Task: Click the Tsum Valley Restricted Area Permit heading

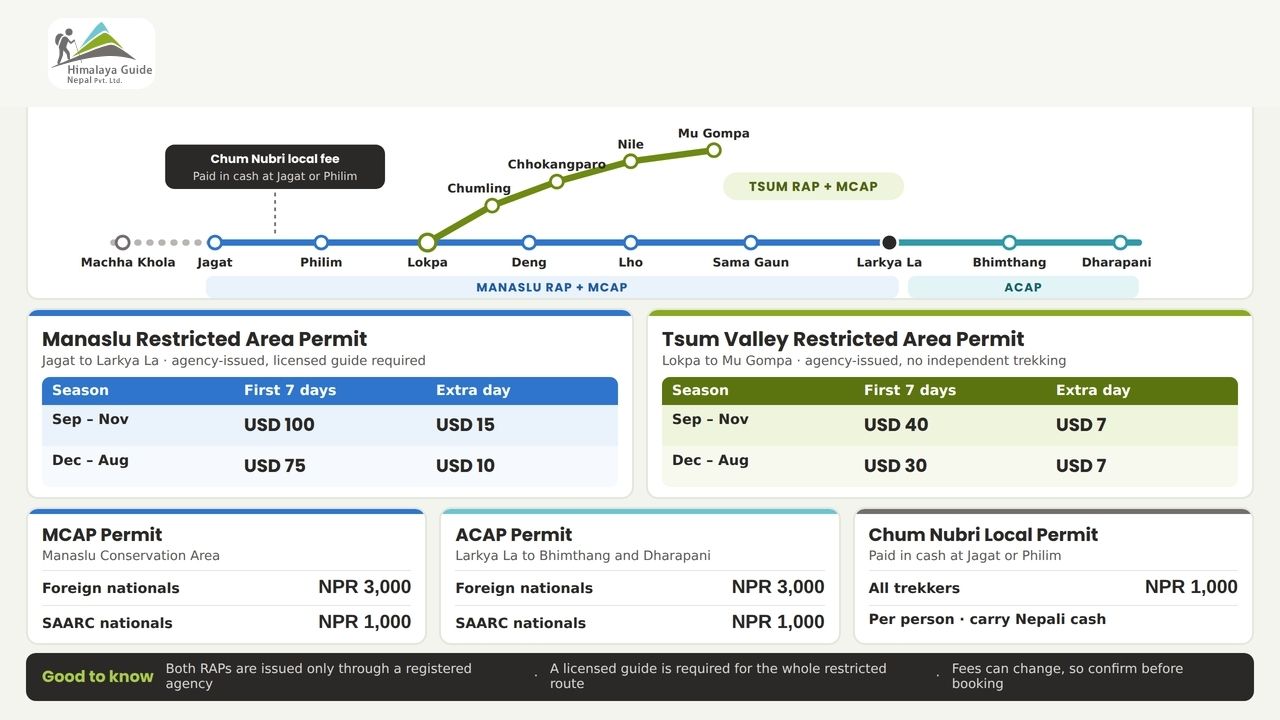Action: (843, 339)
